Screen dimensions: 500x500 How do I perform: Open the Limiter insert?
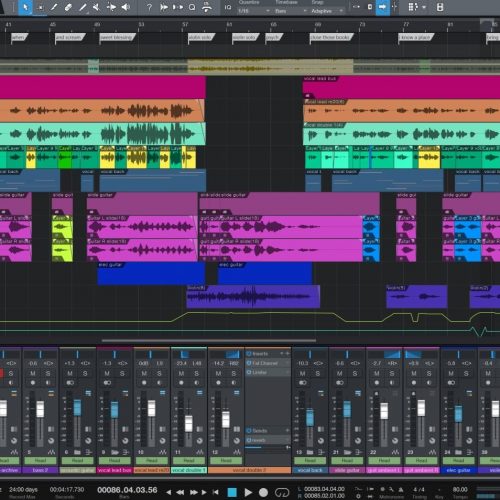point(268,372)
